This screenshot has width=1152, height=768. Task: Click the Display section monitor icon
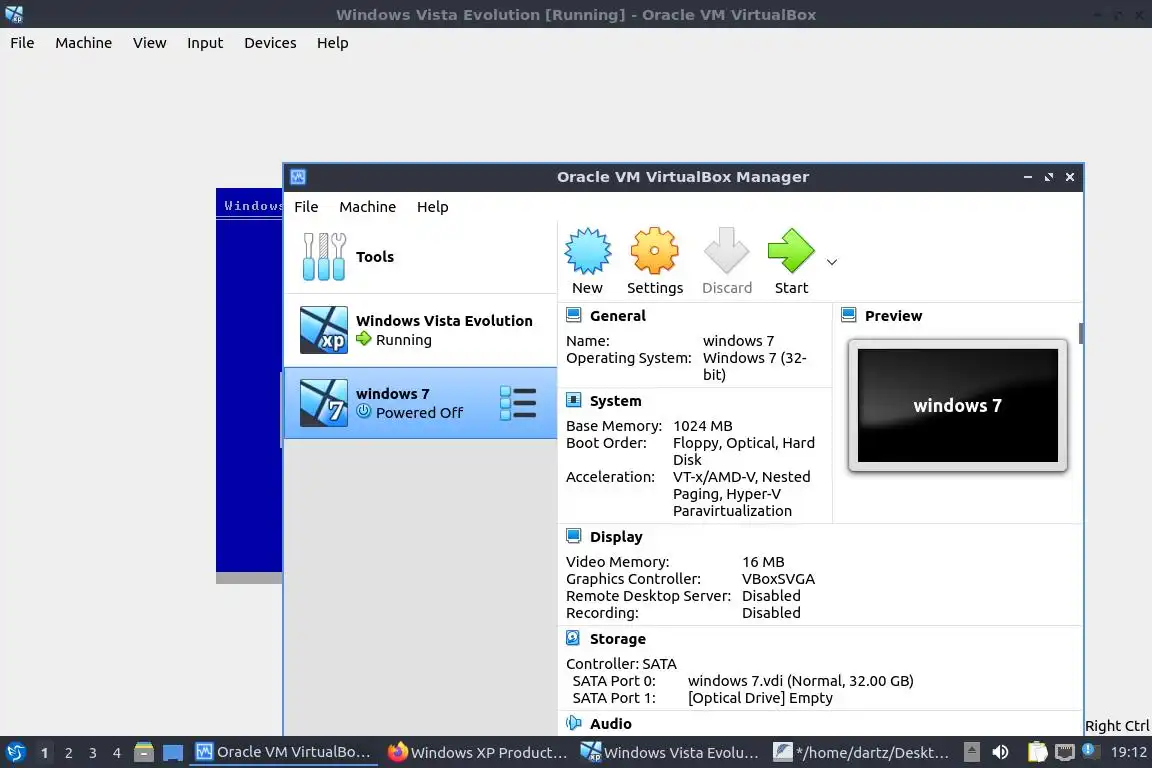point(574,536)
